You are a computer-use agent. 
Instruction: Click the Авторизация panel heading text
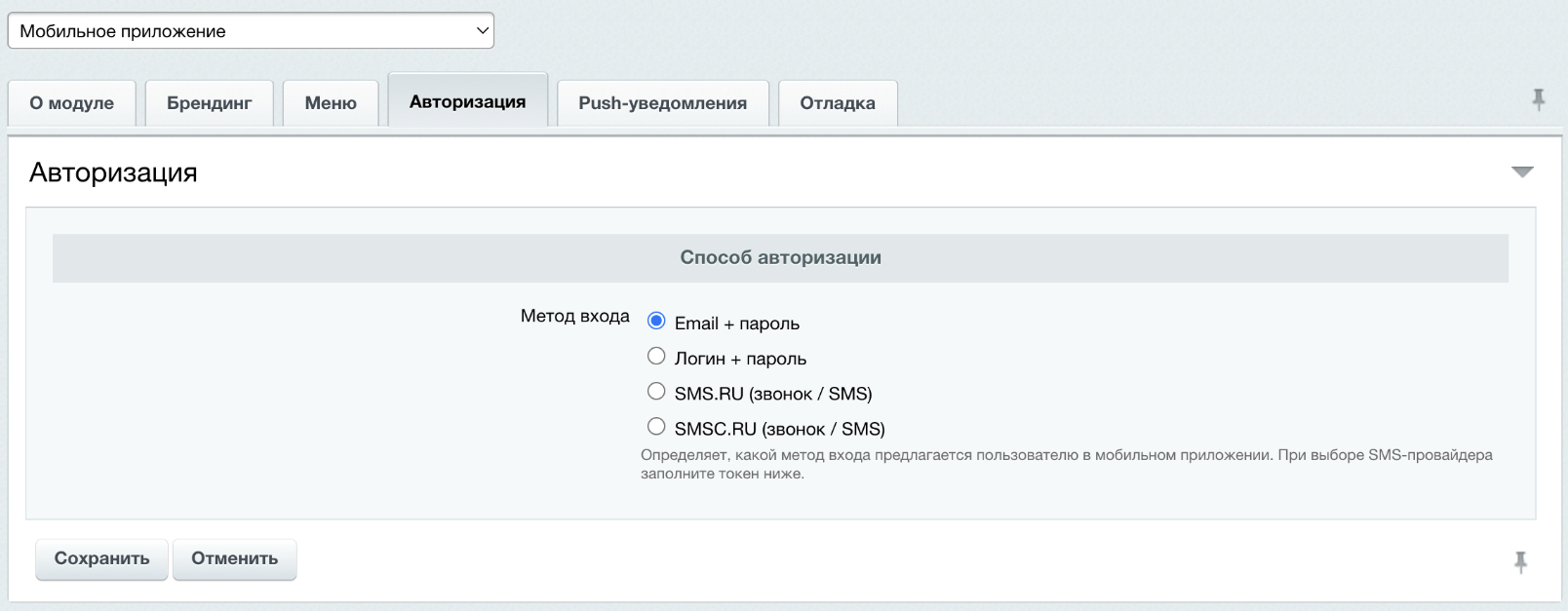coord(113,172)
